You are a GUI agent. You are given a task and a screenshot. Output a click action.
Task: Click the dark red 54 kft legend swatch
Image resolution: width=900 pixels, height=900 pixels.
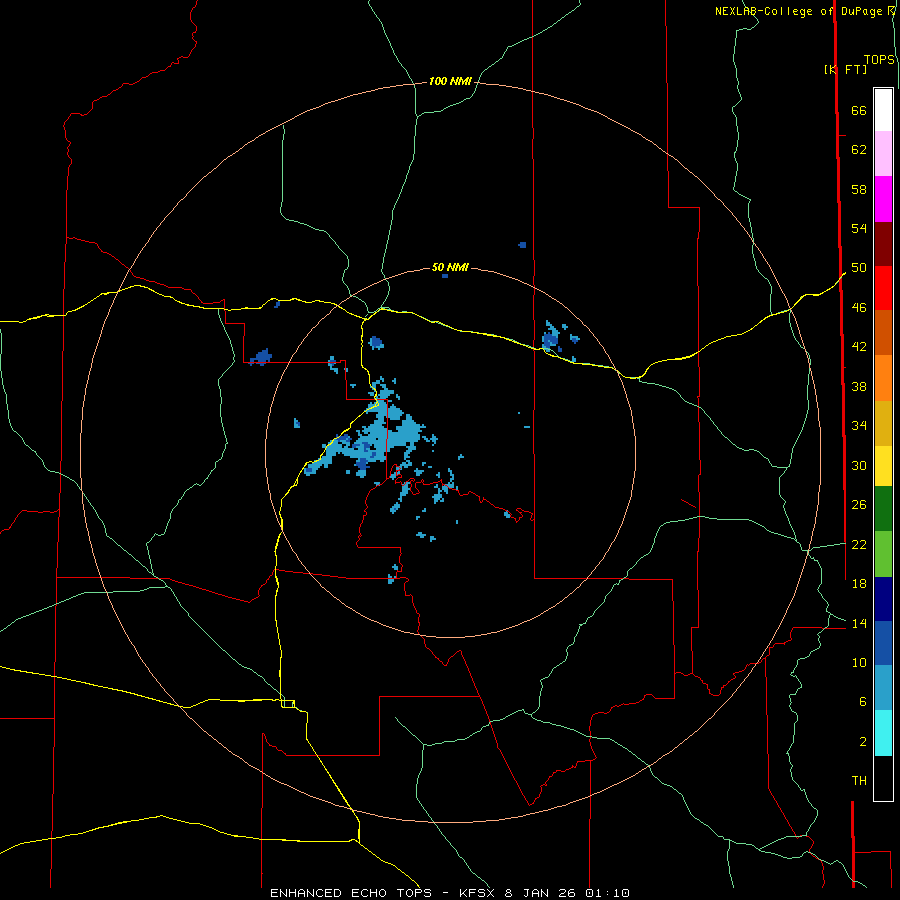(883, 244)
